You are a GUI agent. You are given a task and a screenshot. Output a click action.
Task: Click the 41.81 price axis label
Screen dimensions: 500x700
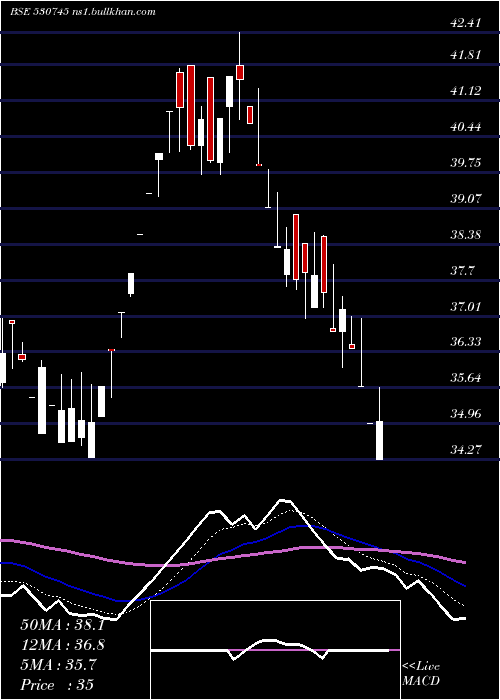466,55
